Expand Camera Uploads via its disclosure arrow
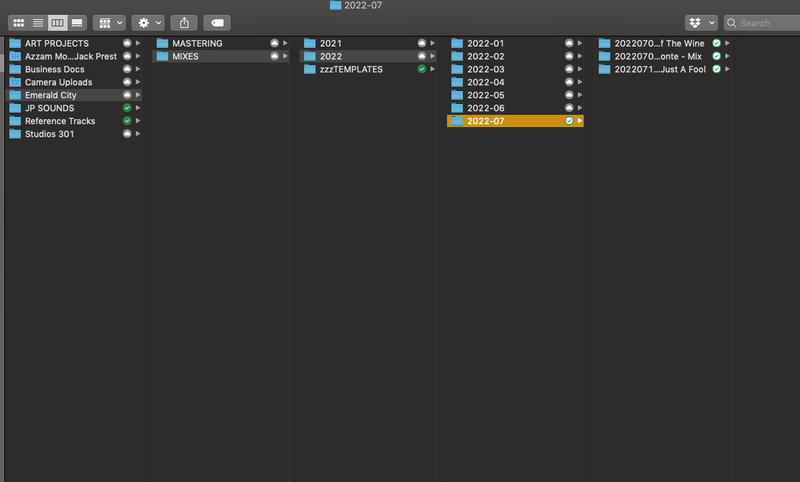This screenshot has height=482, width=800. (x=138, y=82)
